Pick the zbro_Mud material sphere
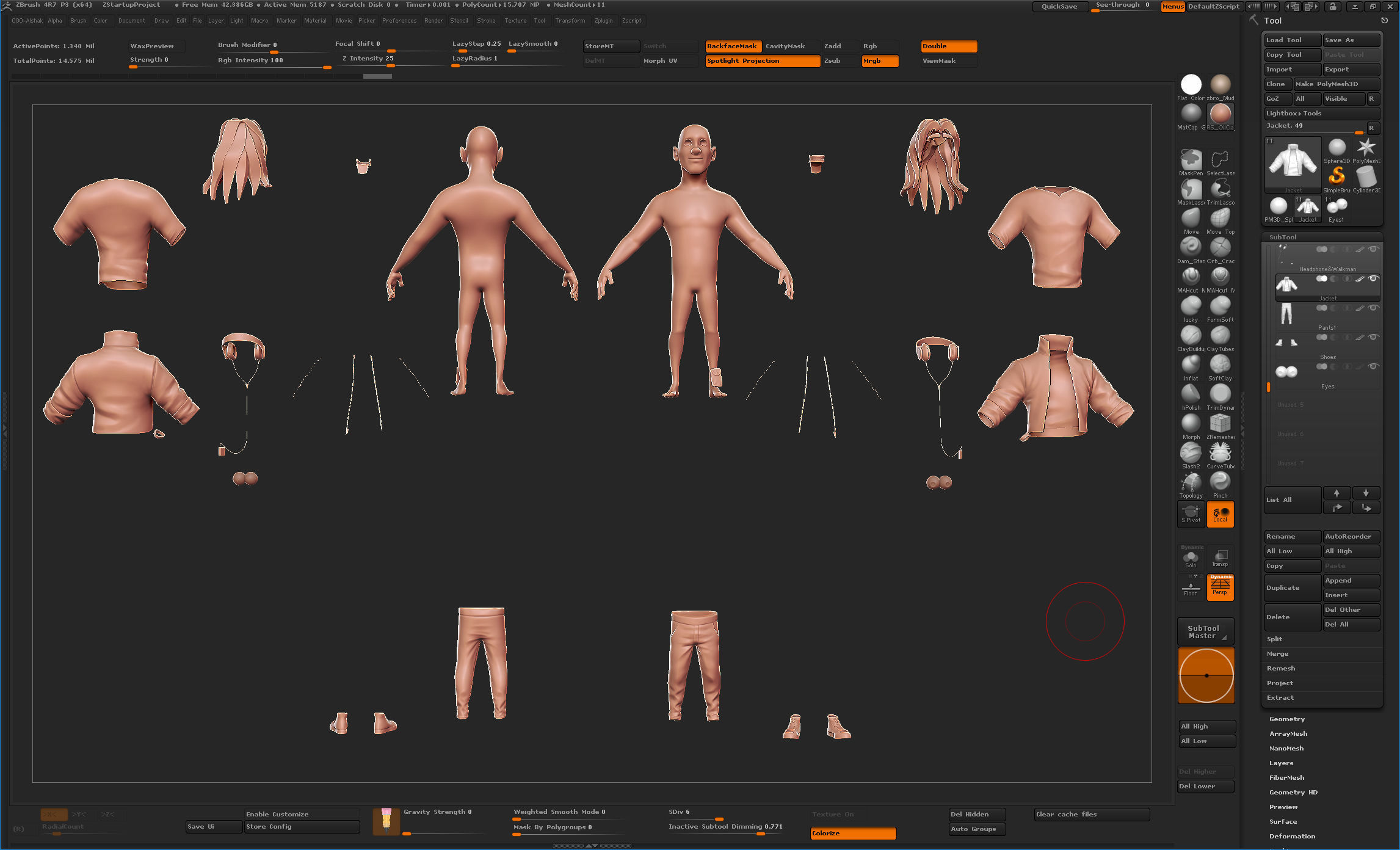 1220,84
